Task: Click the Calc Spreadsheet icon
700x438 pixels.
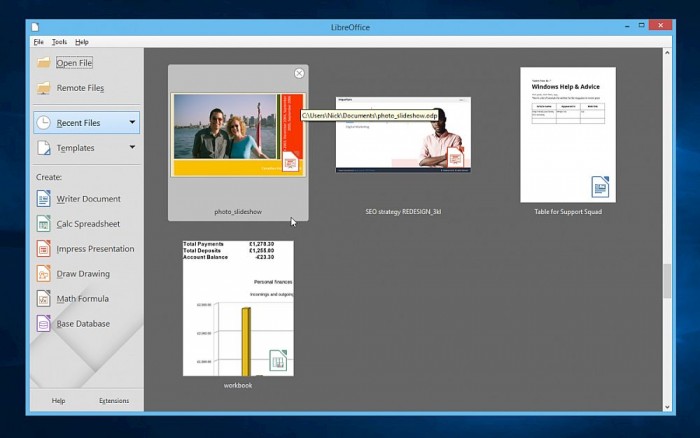Action: [43, 223]
